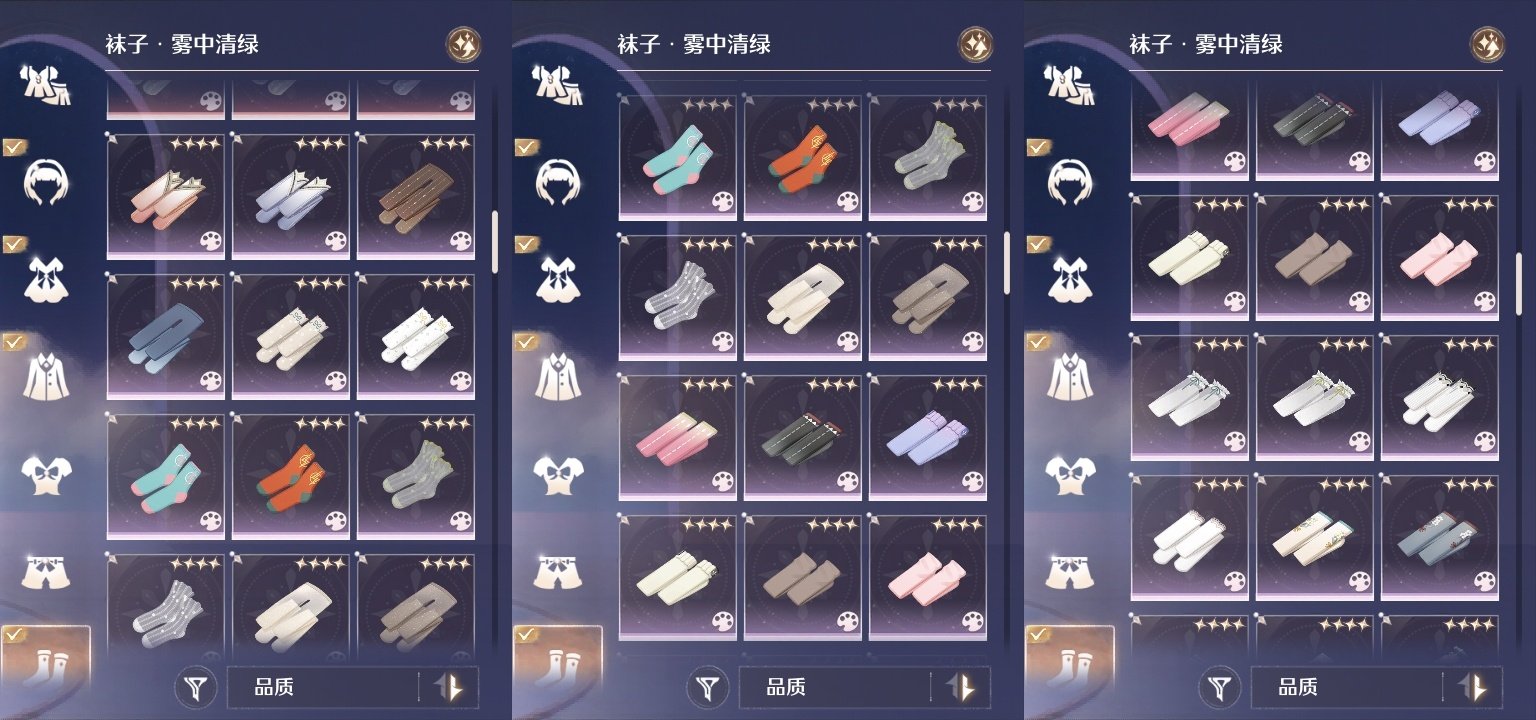Screen dimensions: 1536x720
Task: Open filter funnel in left panel
Action: (197, 687)
